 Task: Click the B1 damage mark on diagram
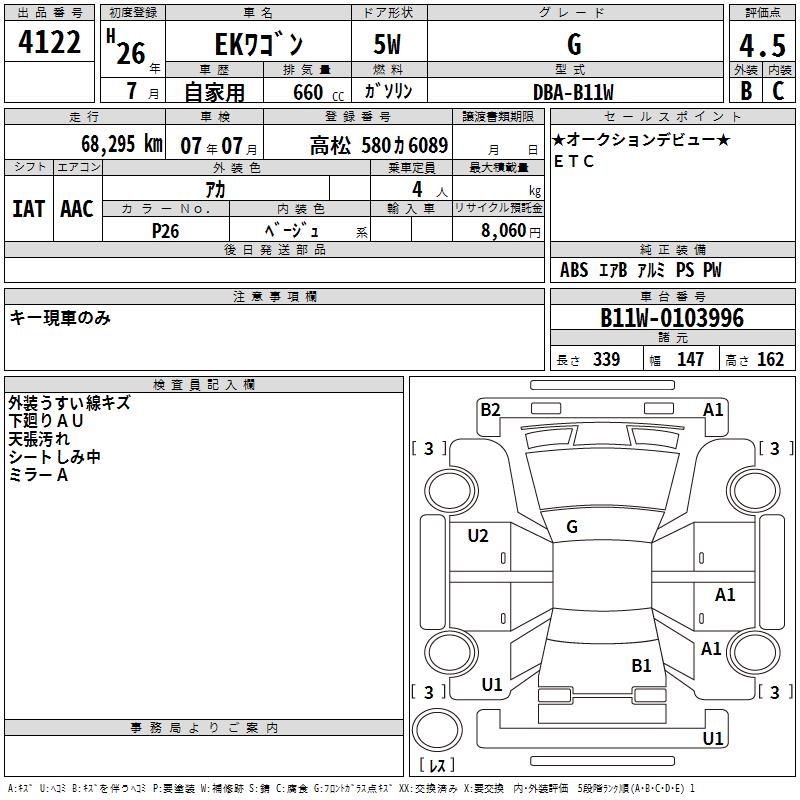(641, 665)
